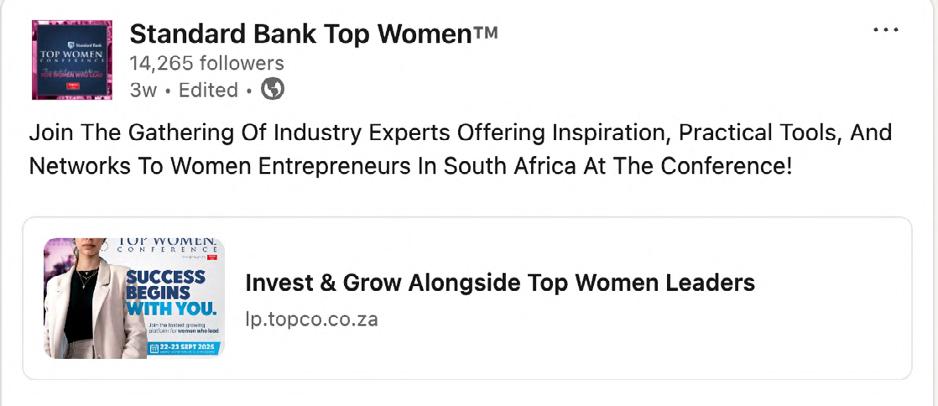Click the globe public visibility icon
This screenshot has width=938, height=406.
(272, 89)
